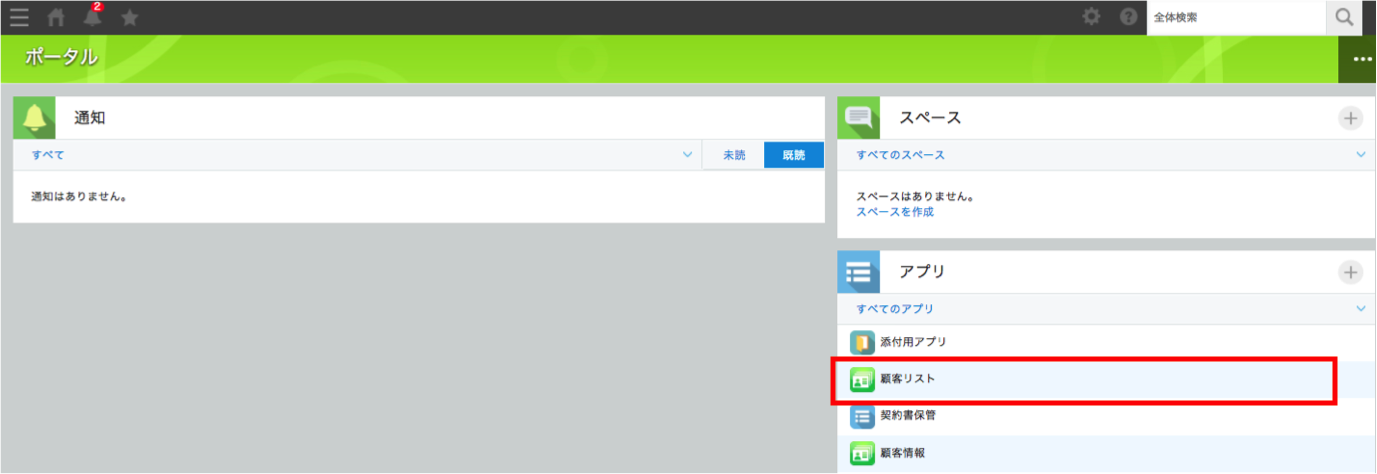Click the アプリ list panel icon
Viewport: 1377px width, 474px height.
pyautogui.click(x=859, y=272)
